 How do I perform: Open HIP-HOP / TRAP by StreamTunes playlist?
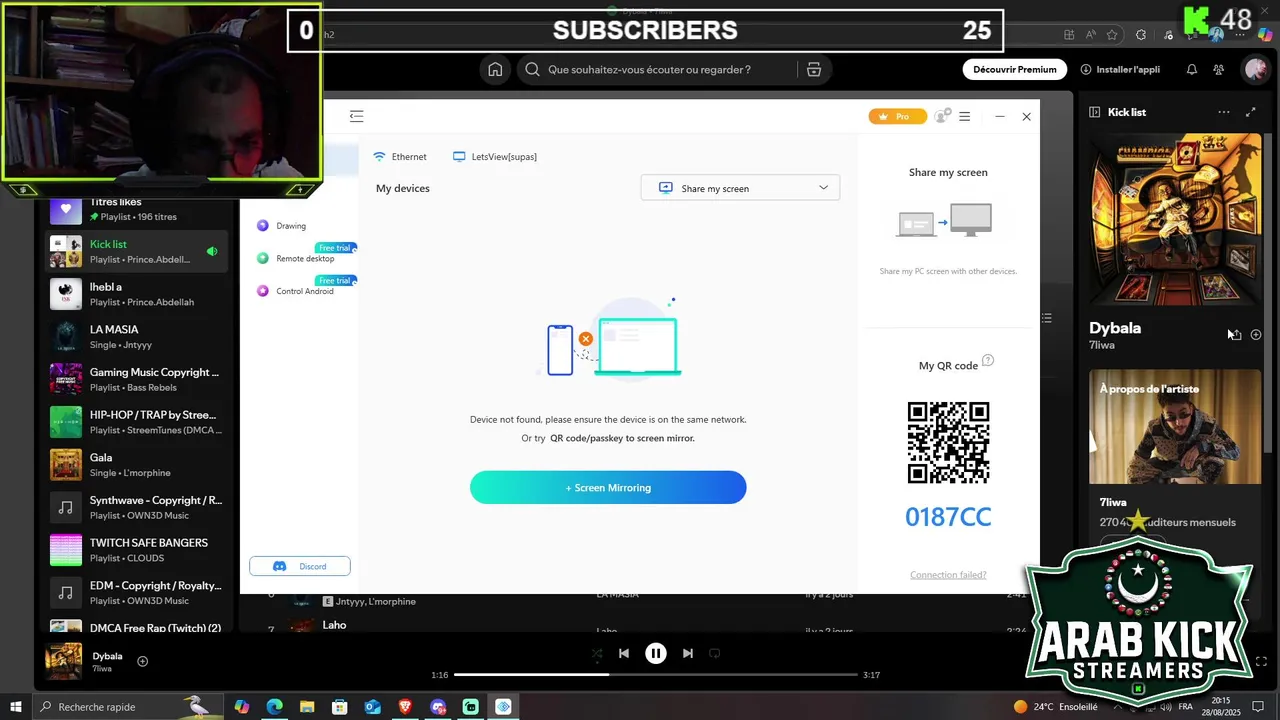pos(136,422)
